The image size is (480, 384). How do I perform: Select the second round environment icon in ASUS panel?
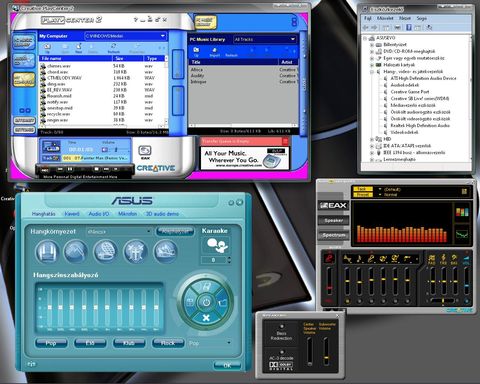(x=76, y=252)
